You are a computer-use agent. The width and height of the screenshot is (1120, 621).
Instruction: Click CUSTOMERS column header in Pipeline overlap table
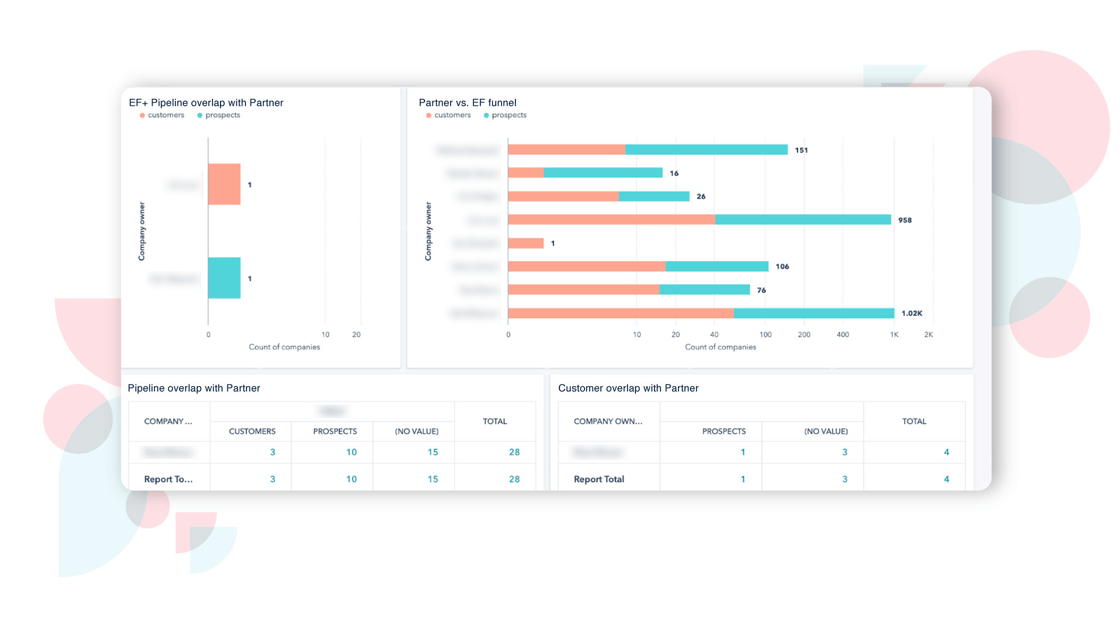252,432
